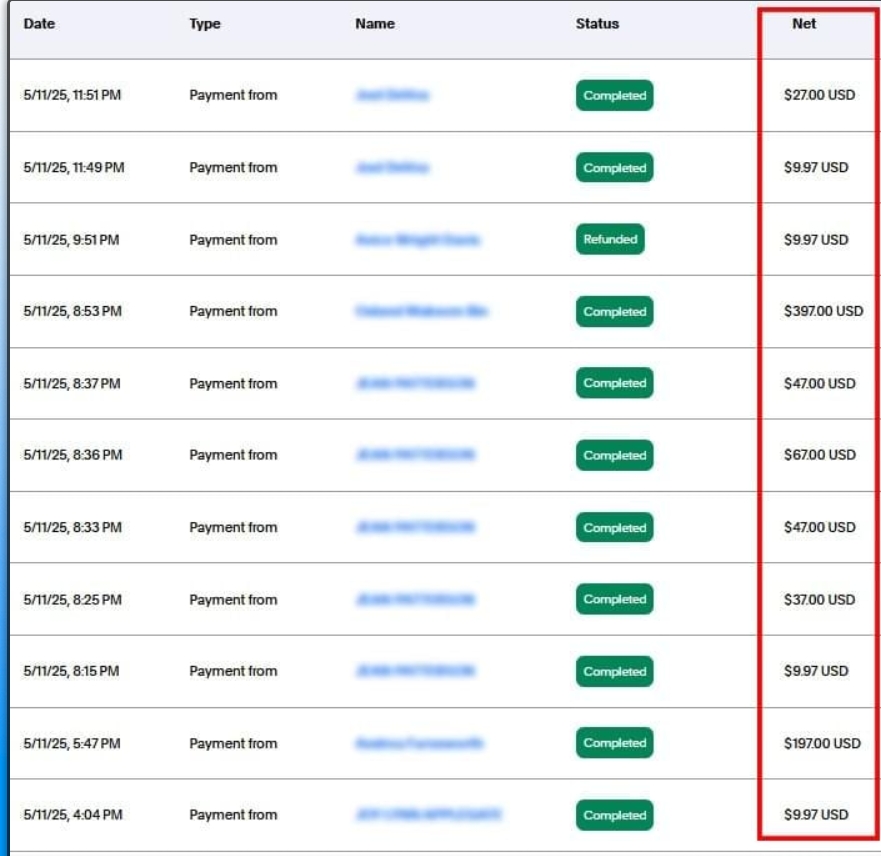
Task: Click the 5/11/25, 11:49 PM date cell
Action: click(74, 168)
